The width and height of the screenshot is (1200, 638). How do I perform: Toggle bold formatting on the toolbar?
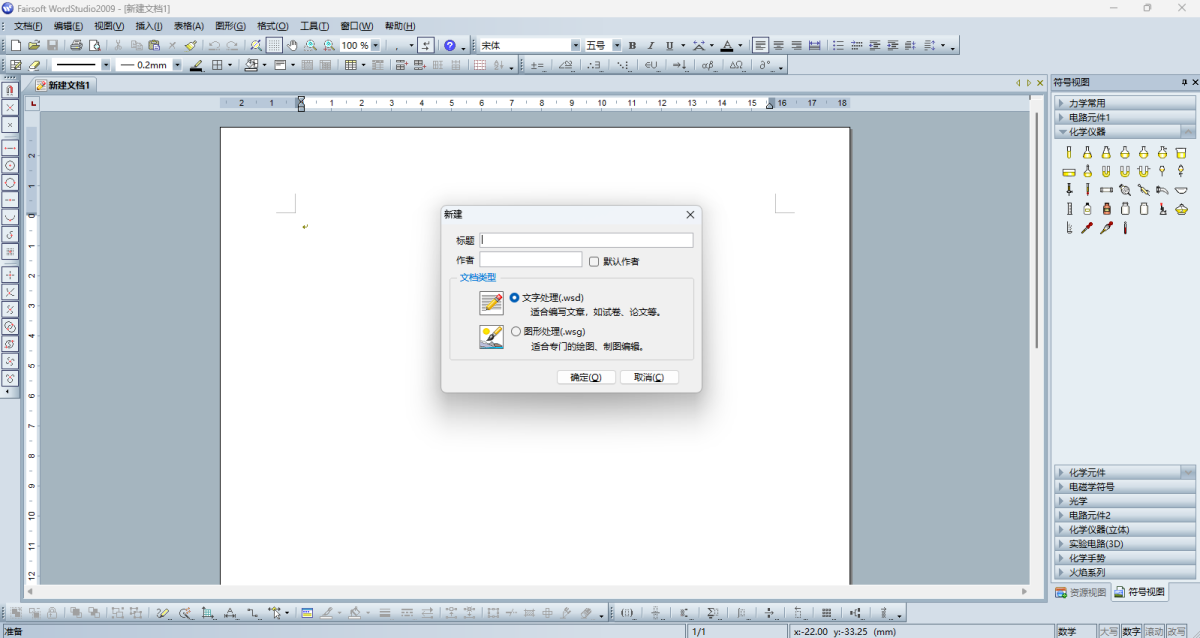(x=632, y=45)
